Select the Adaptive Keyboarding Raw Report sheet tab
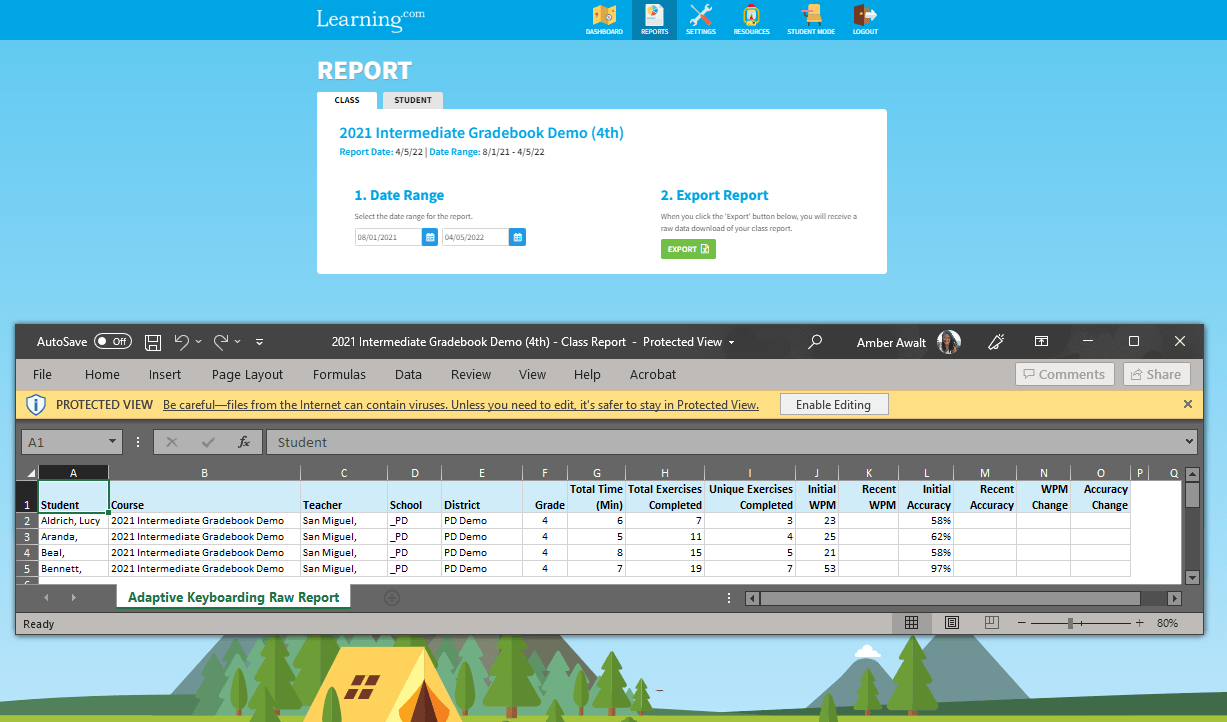The image size is (1227, 722). pos(233,594)
